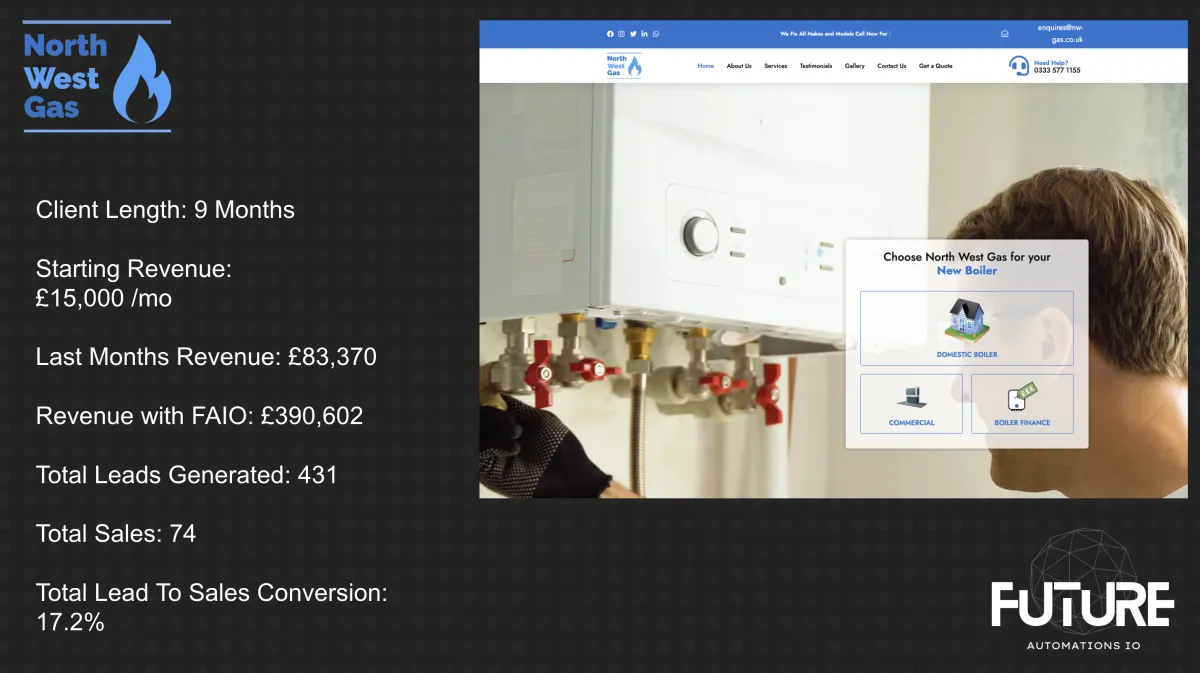Click the large North West Gas flame logo
1200x673 pixels.
pyautogui.click(x=97, y=76)
